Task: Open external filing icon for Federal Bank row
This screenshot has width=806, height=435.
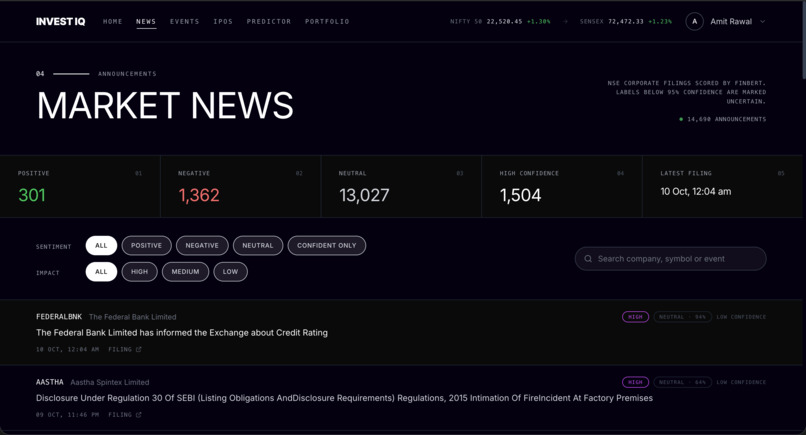Action: pos(138,349)
